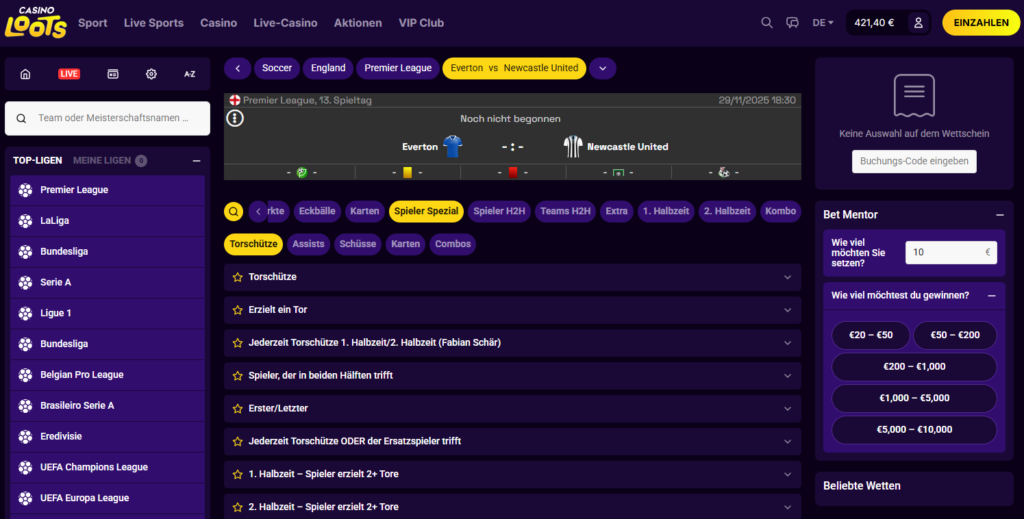The width and height of the screenshot is (1024, 519).
Task: Switch to Spieler H2H tab
Action: 499,212
